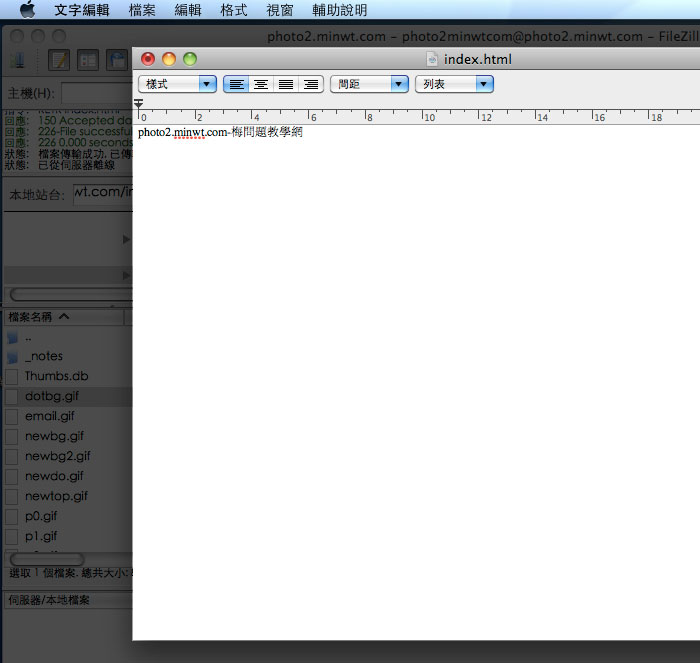Open the 列表 list dropdown
This screenshot has height=663, width=700.
pos(454,84)
